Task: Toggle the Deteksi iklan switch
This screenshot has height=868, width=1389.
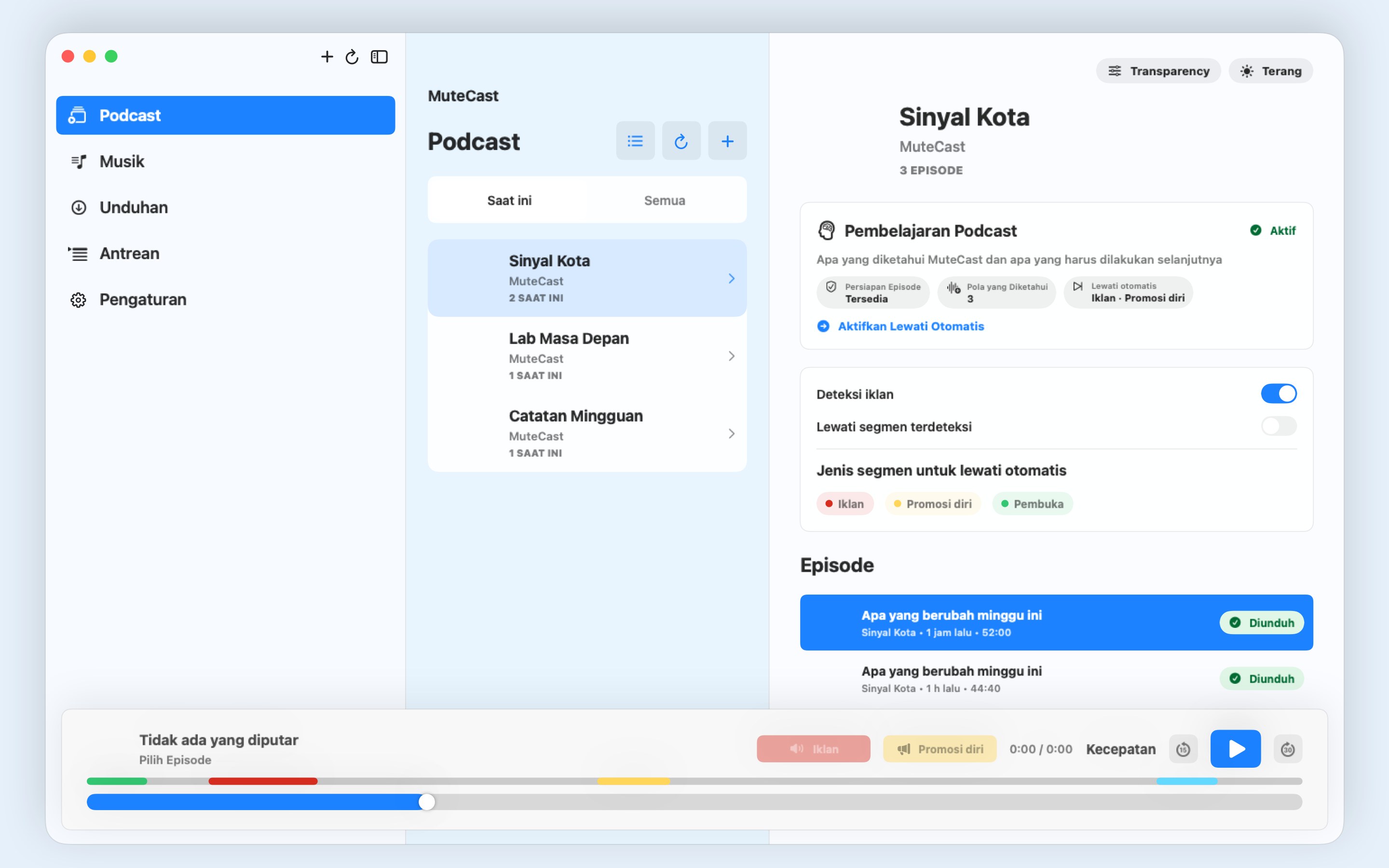Action: (1278, 394)
